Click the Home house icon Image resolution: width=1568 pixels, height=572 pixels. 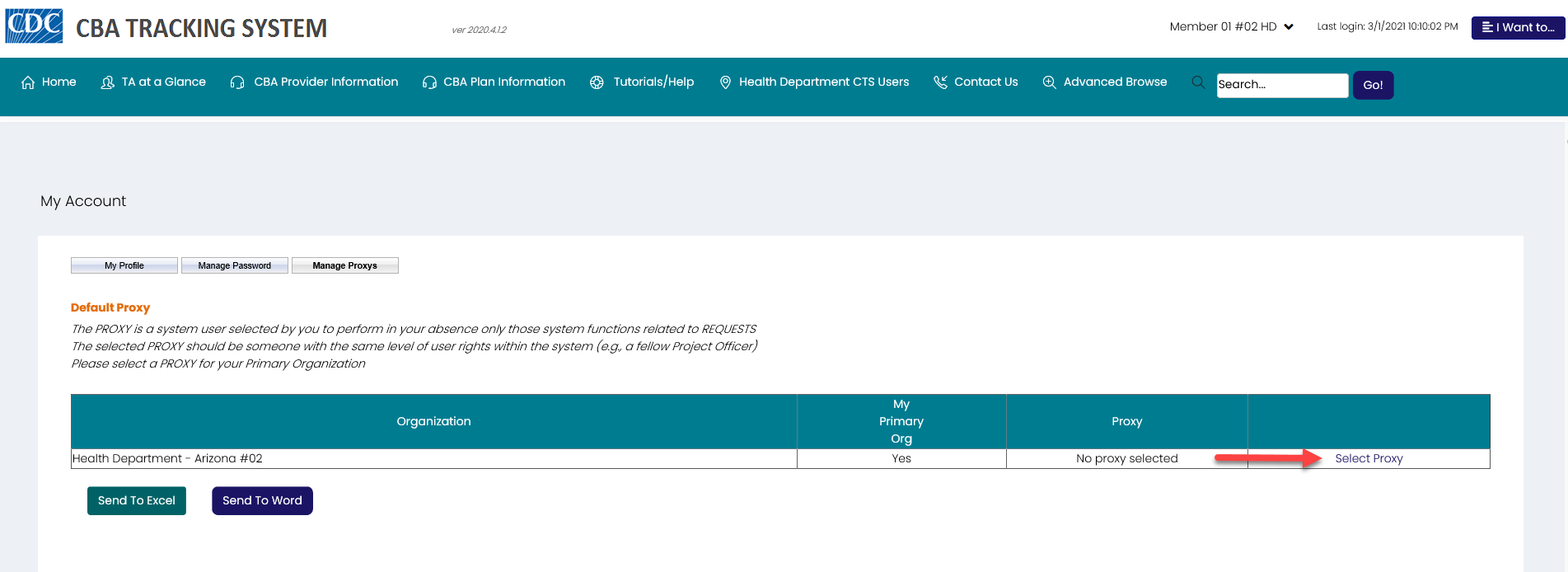coord(28,82)
